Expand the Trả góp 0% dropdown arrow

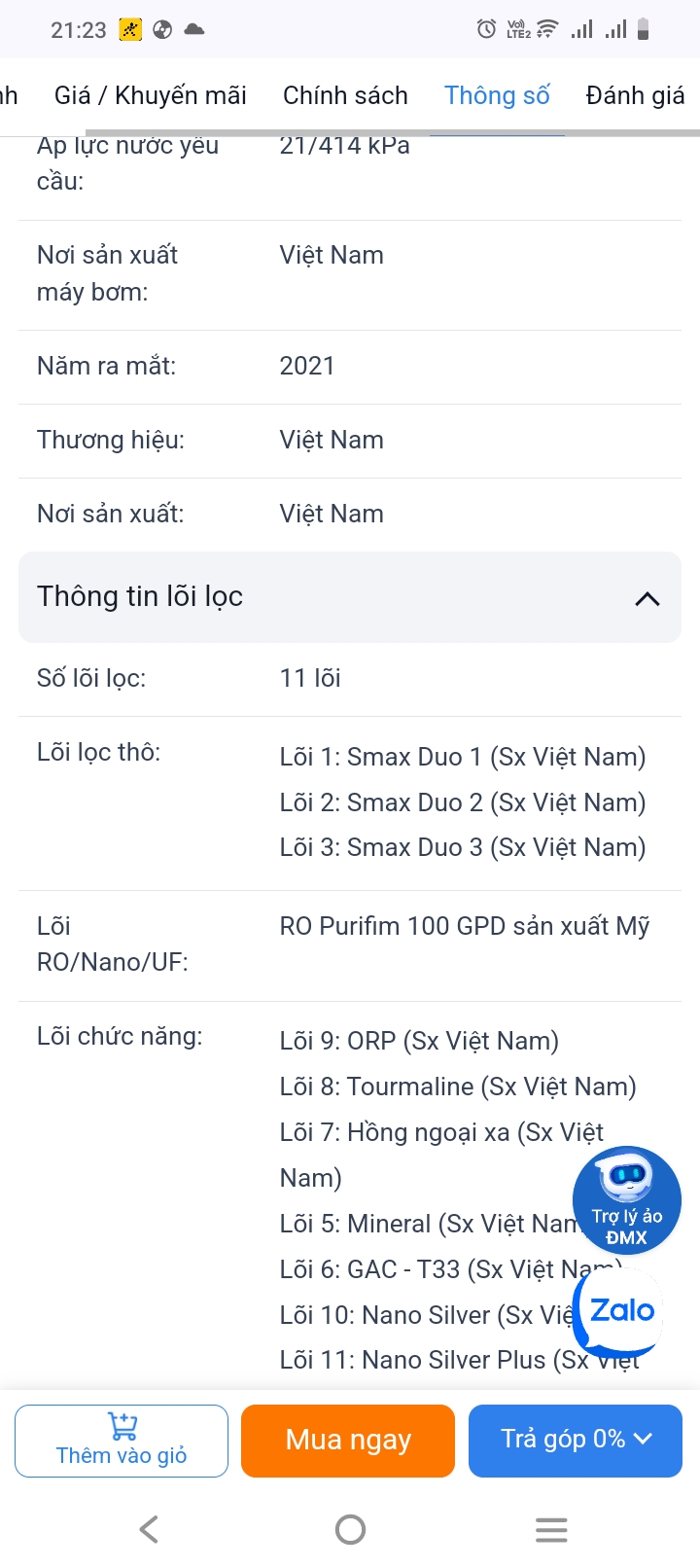tap(644, 1439)
